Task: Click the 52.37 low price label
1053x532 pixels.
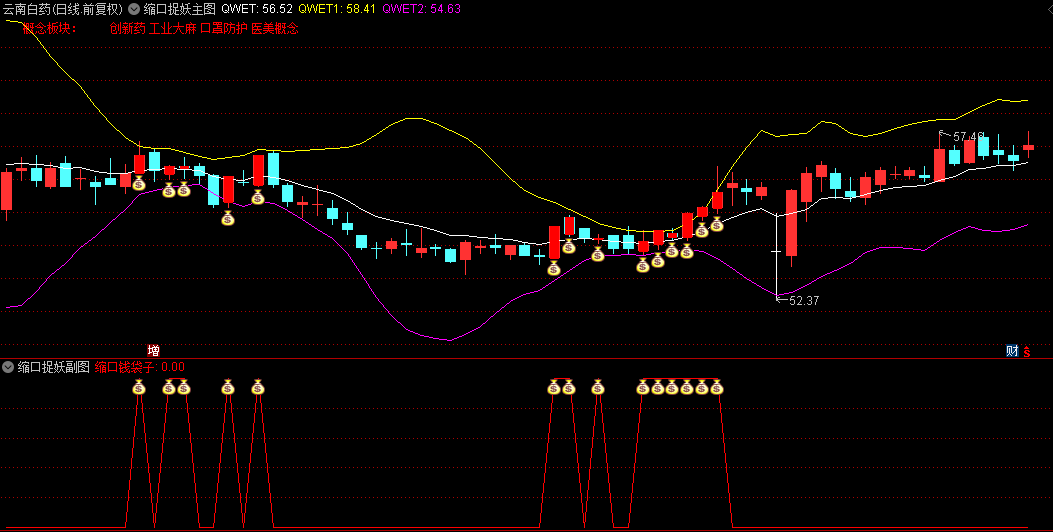Action: (804, 301)
